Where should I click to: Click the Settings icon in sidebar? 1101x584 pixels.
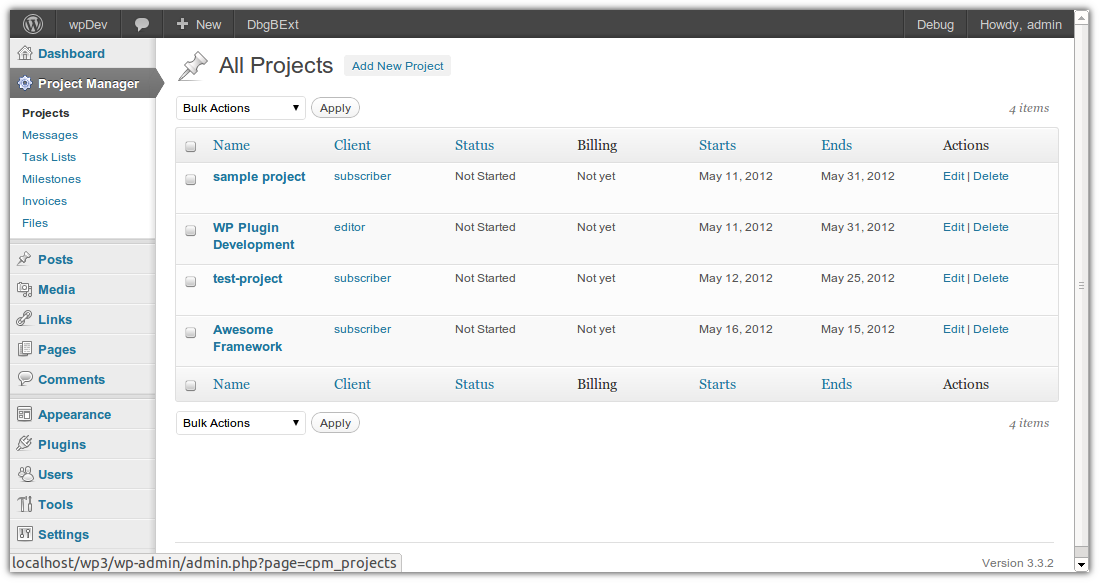25,533
